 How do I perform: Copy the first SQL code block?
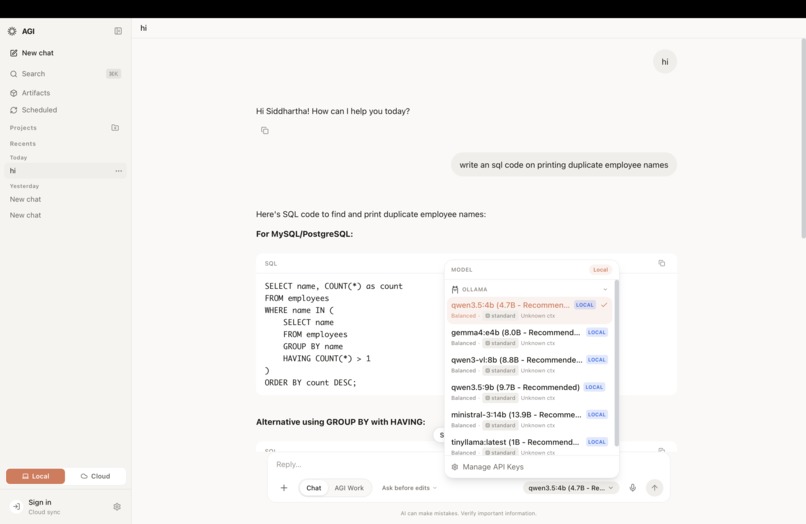point(662,263)
